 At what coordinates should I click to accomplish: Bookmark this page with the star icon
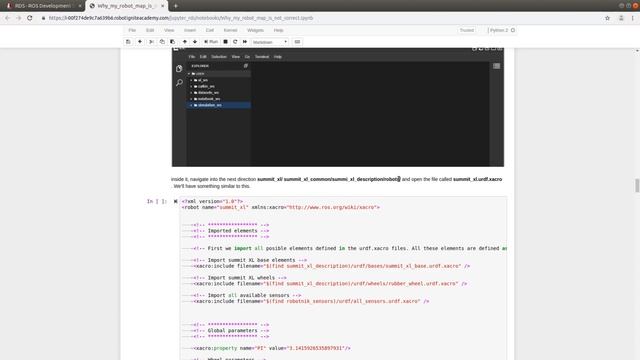[607, 18]
